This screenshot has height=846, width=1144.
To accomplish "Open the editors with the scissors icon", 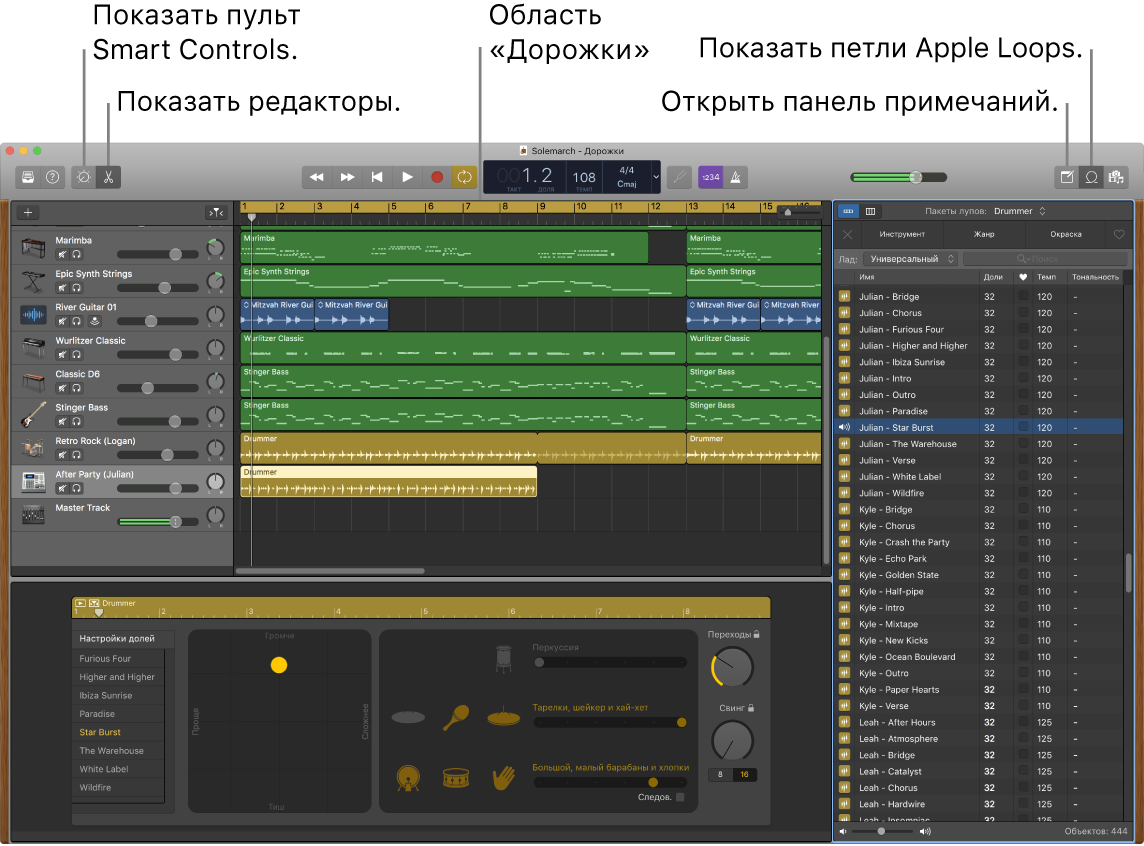I will coord(108,177).
